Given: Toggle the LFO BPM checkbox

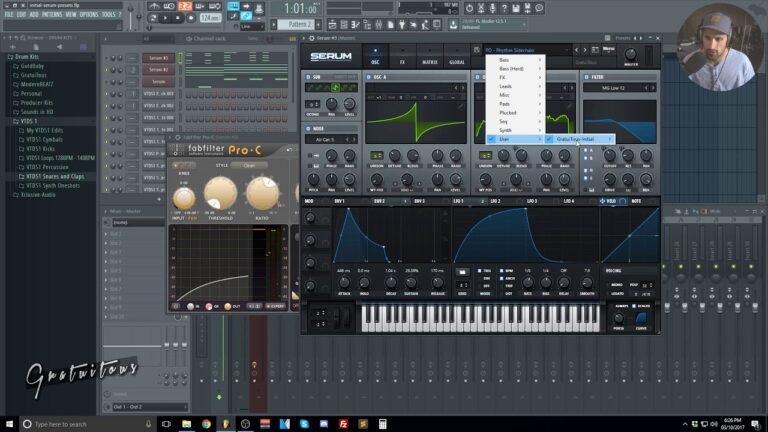Looking at the screenshot, I should [502, 271].
